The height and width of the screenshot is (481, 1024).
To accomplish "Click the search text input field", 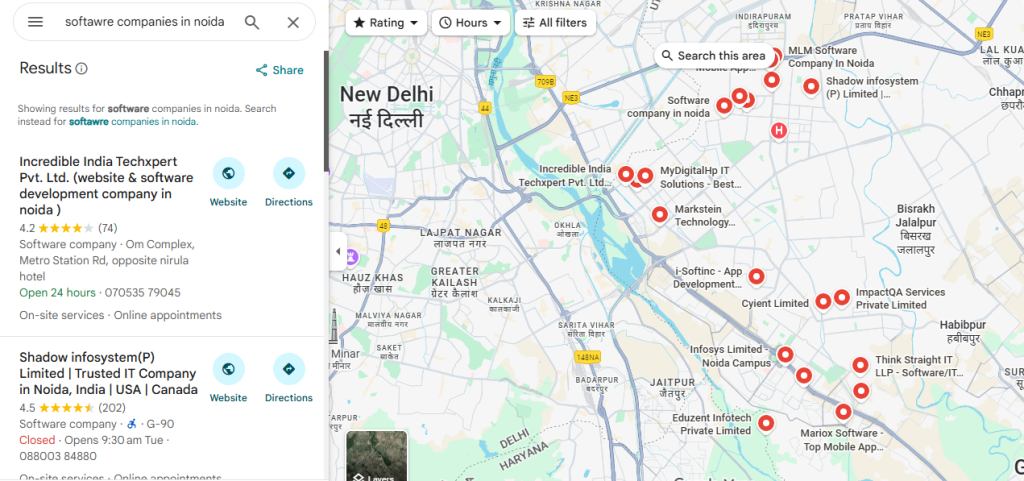I will 144,22.
